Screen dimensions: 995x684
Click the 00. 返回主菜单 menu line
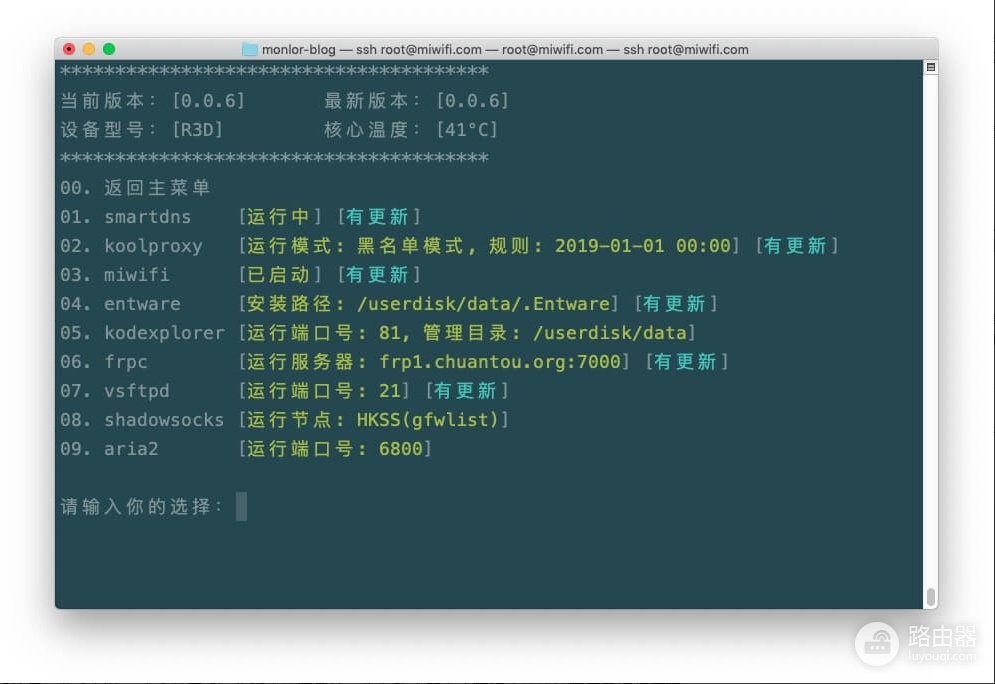coord(135,188)
